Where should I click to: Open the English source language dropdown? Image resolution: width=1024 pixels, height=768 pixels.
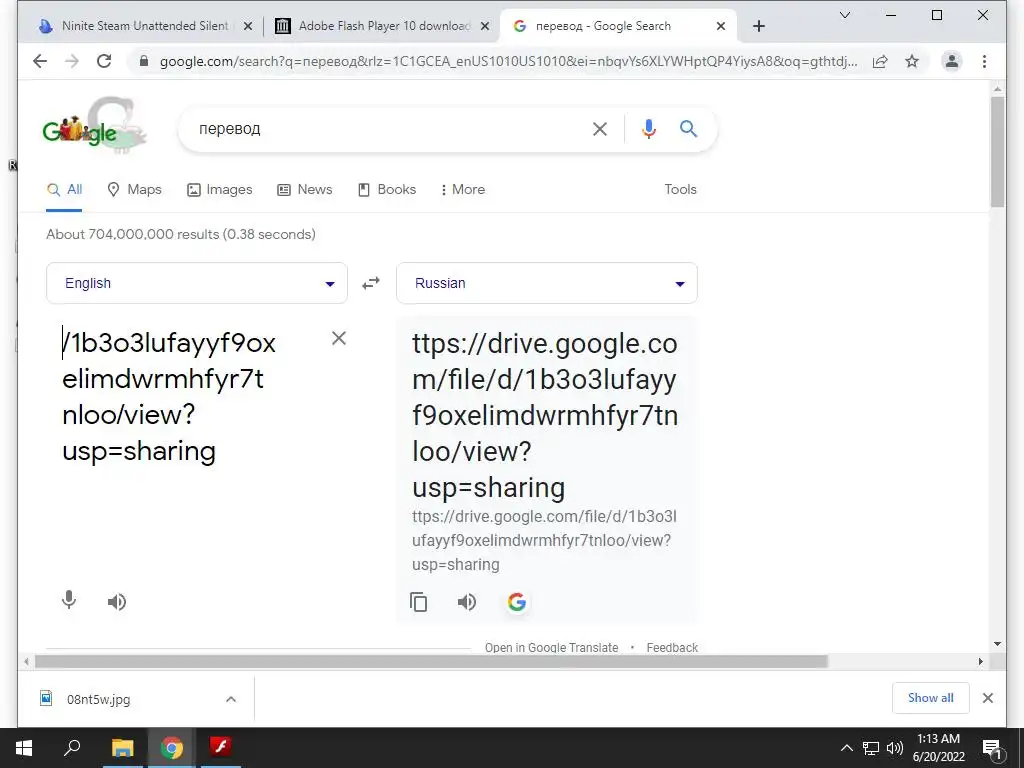tap(197, 283)
